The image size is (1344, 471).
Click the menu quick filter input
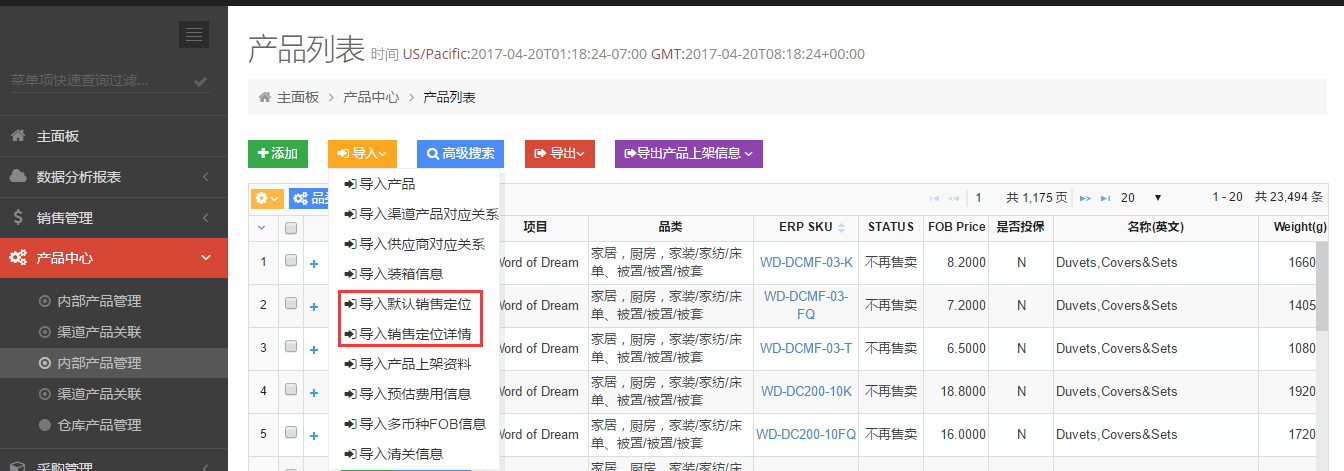pyautogui.click(x=99, y=80)
